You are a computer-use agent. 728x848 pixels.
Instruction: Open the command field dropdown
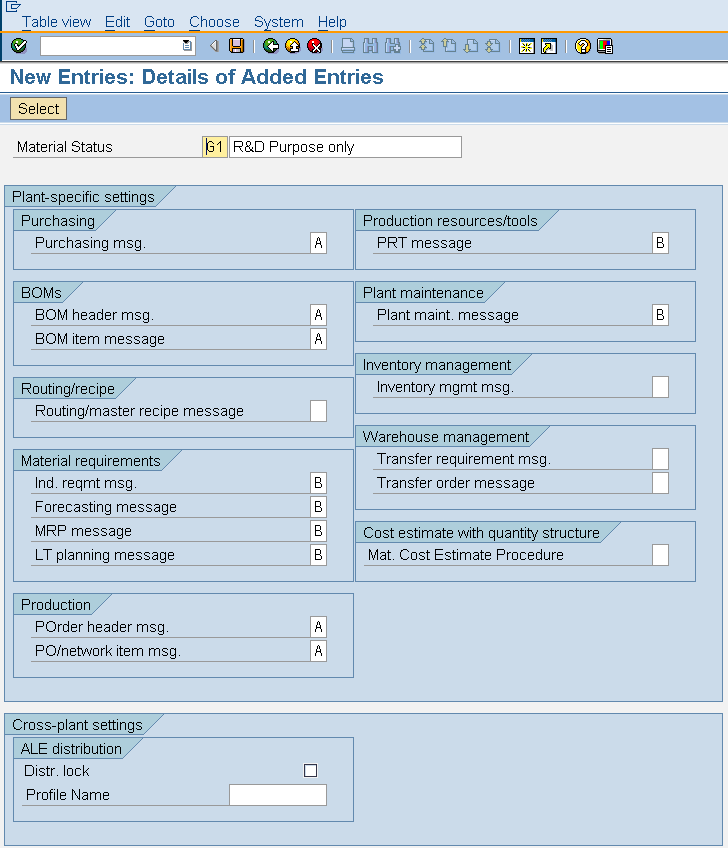186,44
